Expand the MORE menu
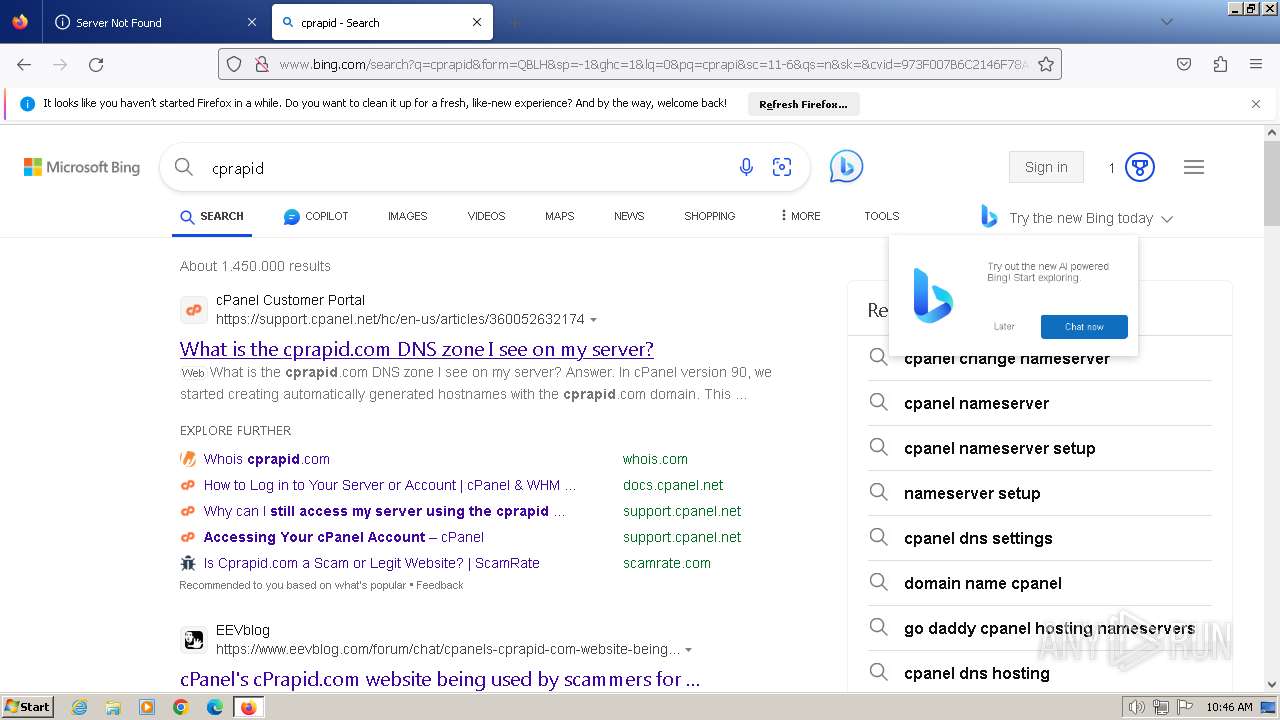The height and width of the screenshot is (720, 1280). click(x=800, y=216)
